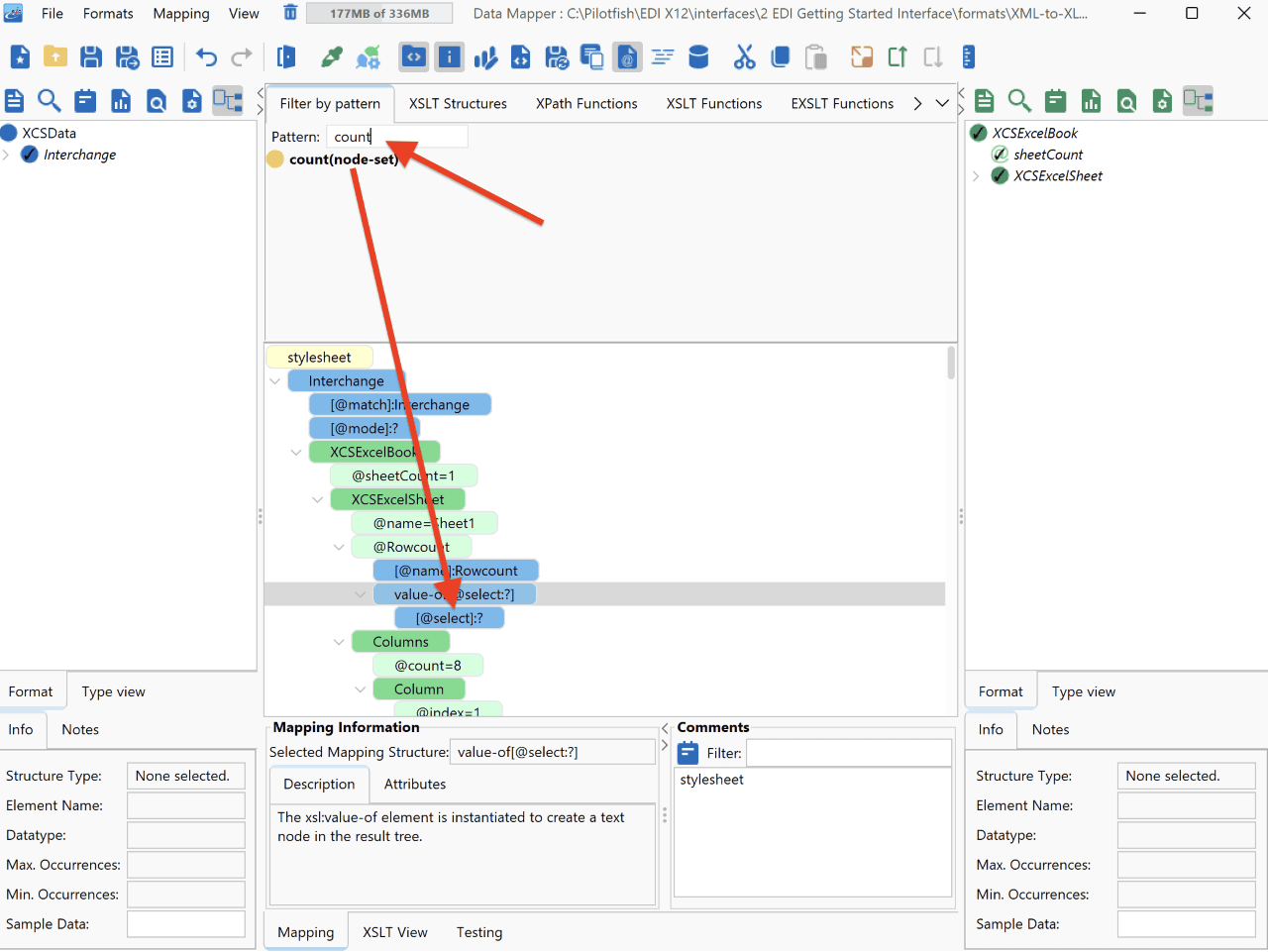Viewport: 1268px width, 952px height.
Task: Collapse XCSExcelBook in the mapping tree
Action: [296, 453]
